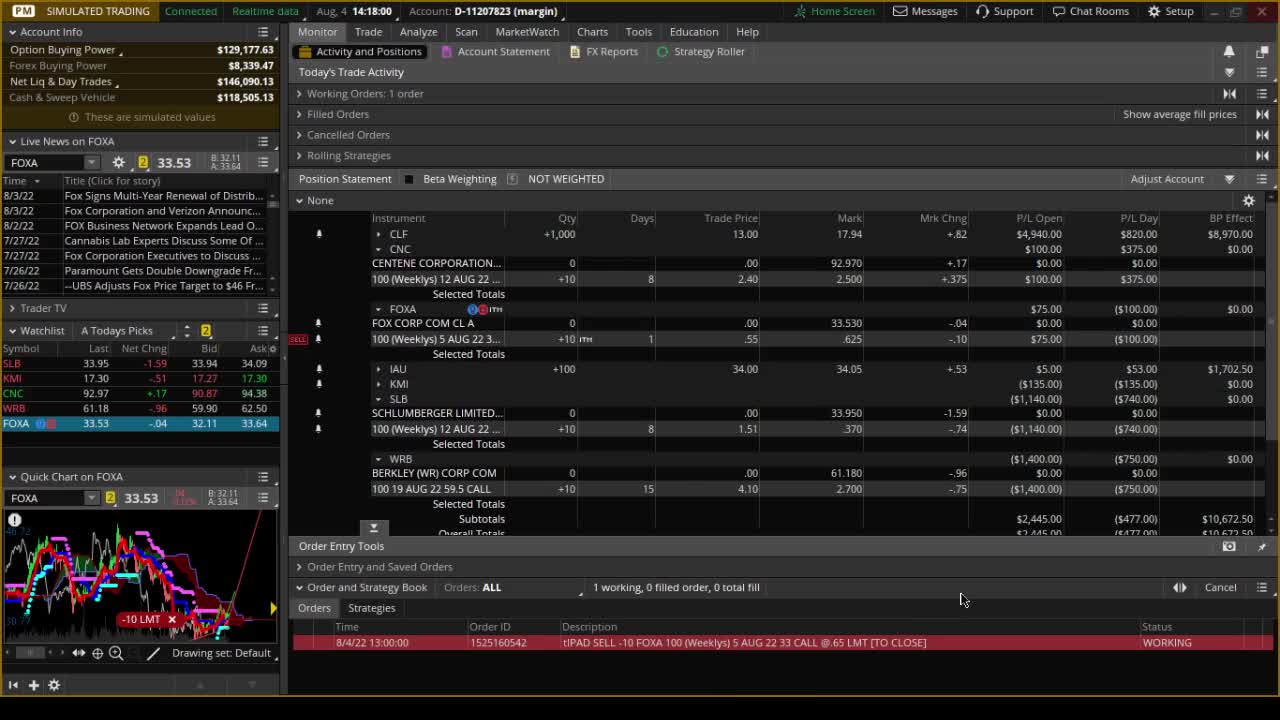
Task: Open news 'Fox Signs Multi-Year Renewal' story
Action: tap(164, 196)
